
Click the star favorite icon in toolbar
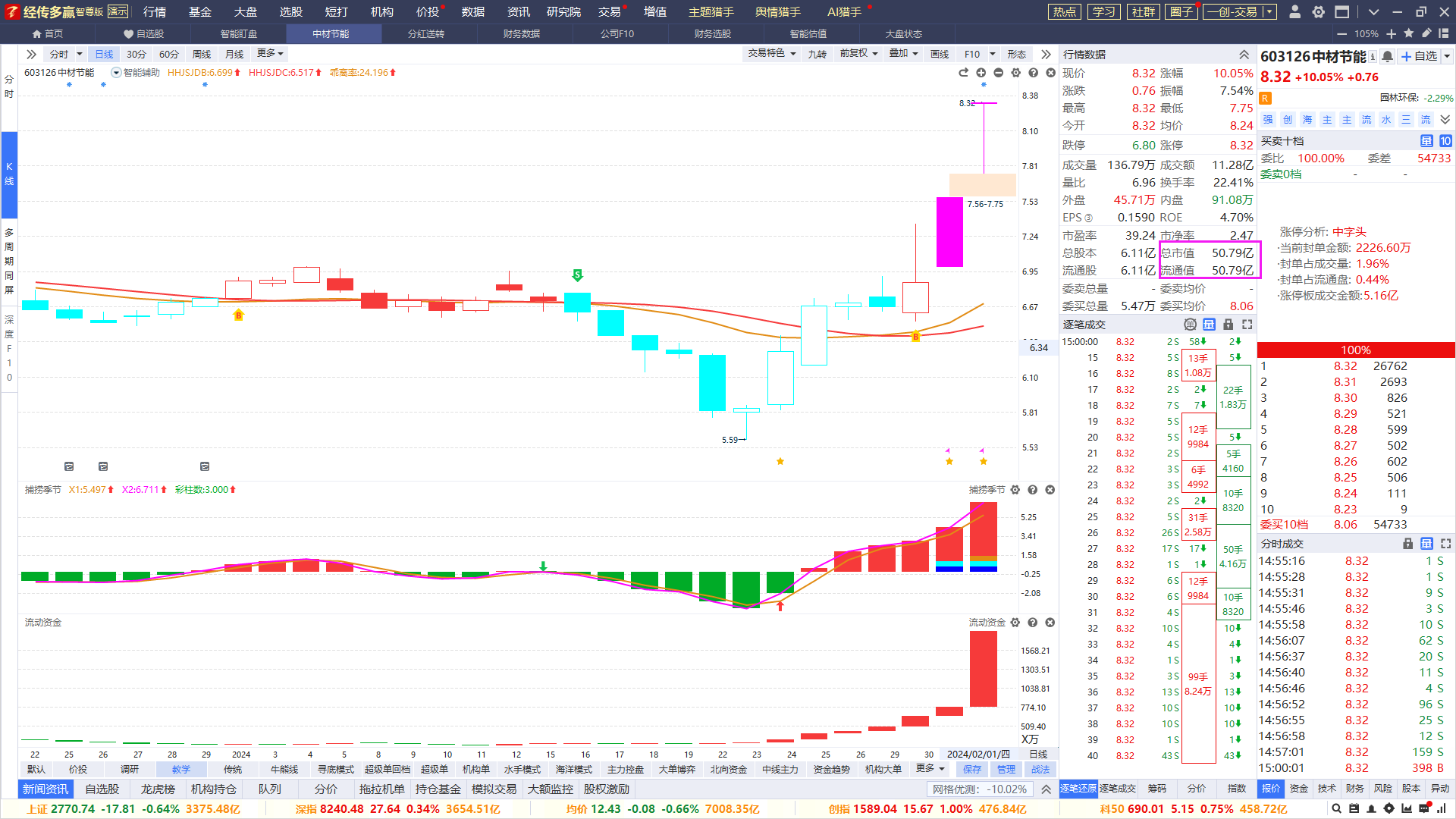tap(1409, 33)
